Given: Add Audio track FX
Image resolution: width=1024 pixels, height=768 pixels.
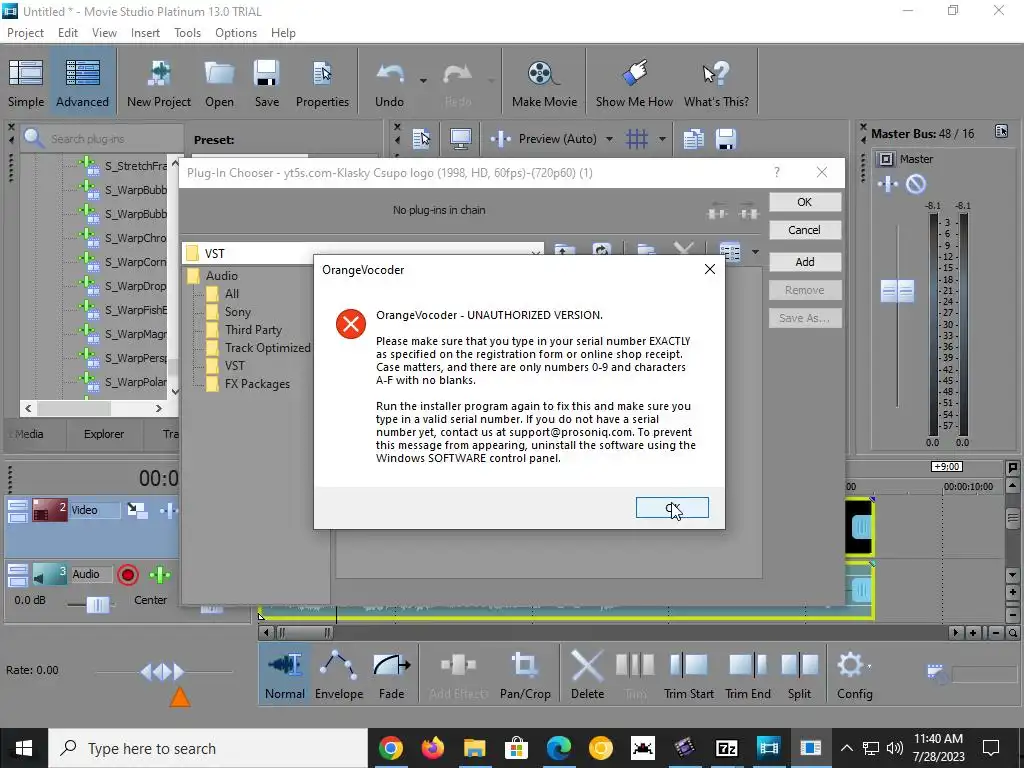Looking at the screenshot, I should (x=159, y=575).
